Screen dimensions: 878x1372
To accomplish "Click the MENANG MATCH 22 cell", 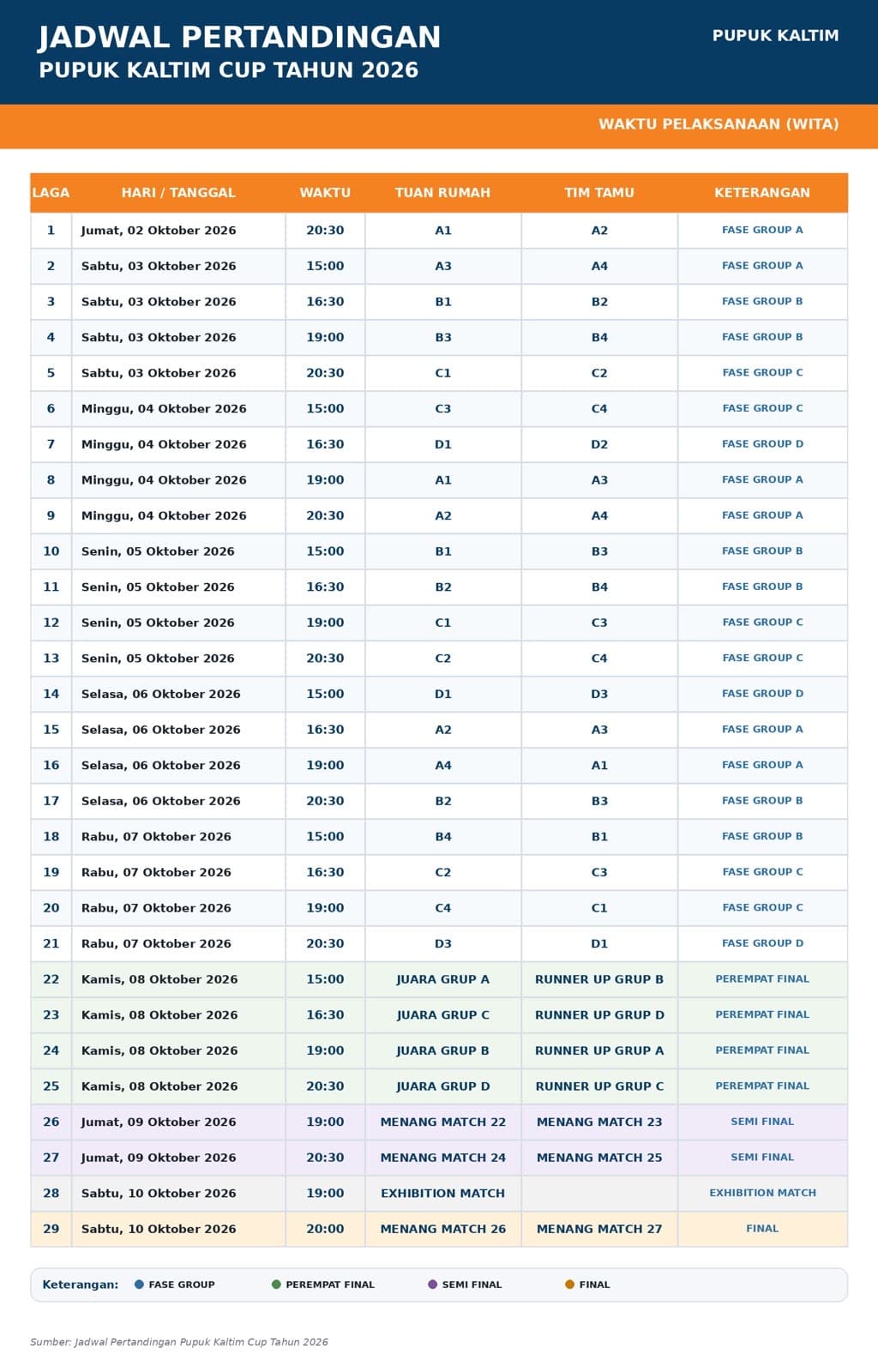I will (443, 1122).
